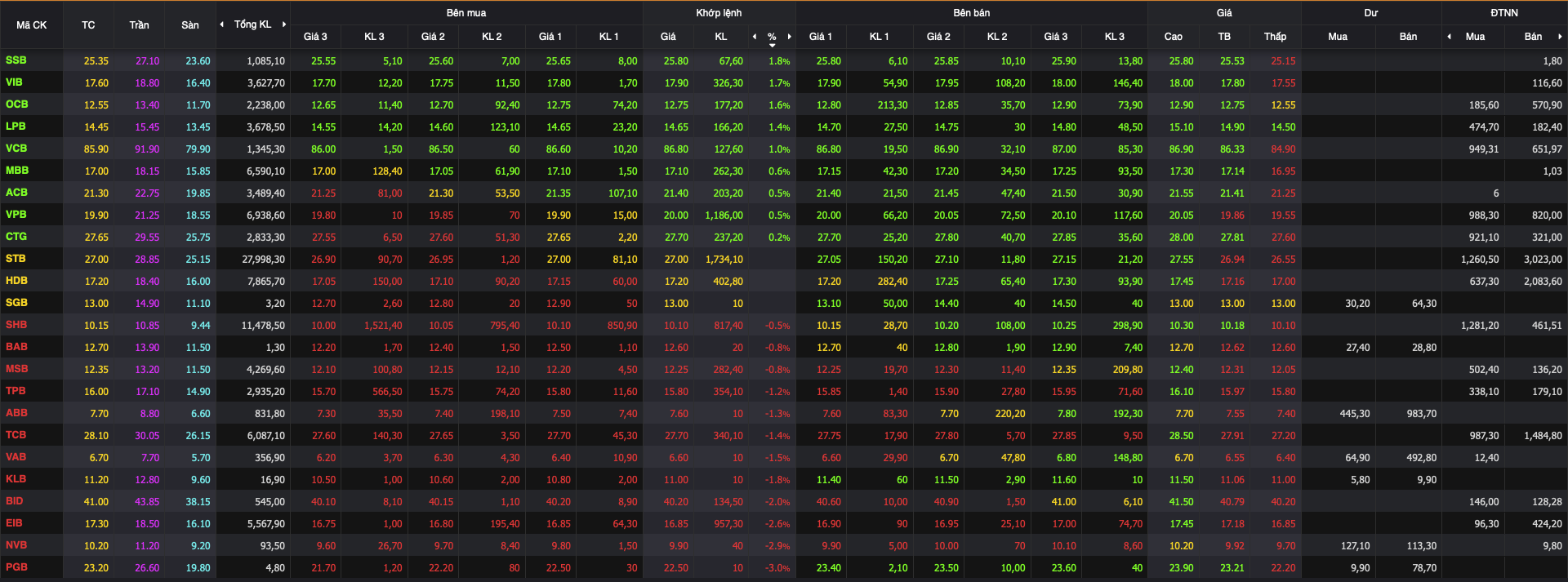Click SHB total volume 11,478,50
Screen dimensions: 1568x582
coord(264,326)
